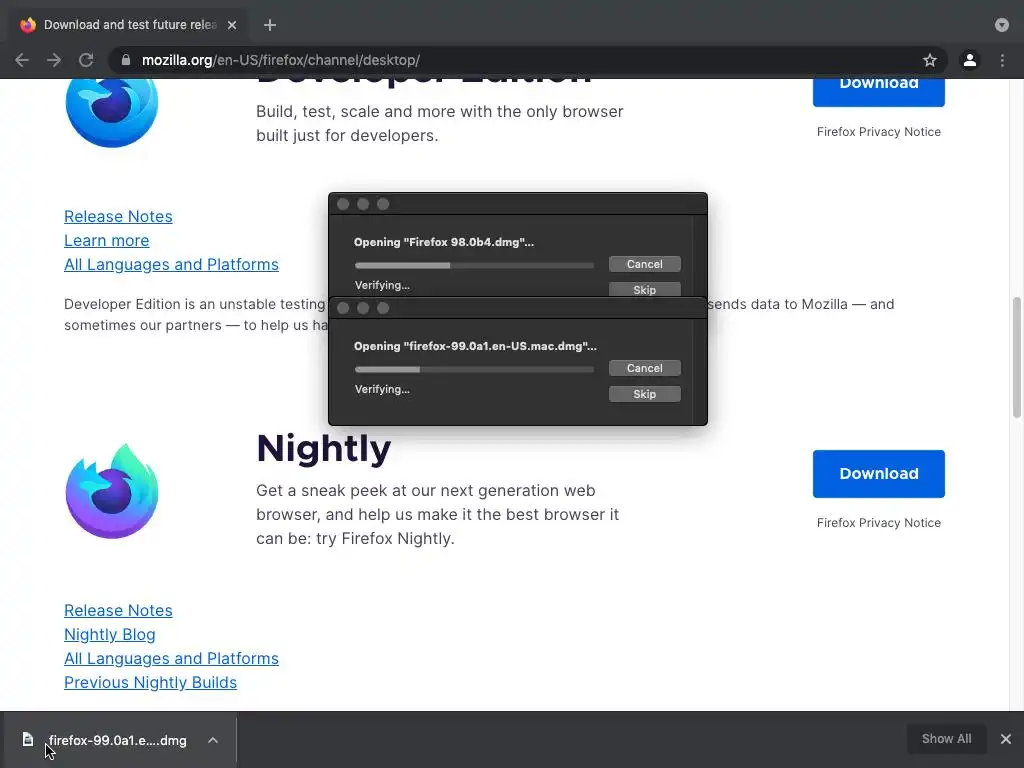The image size is (1024, 768).
Task: Open Nightly All Languages and Platforms link
Action: coord(171,658)
